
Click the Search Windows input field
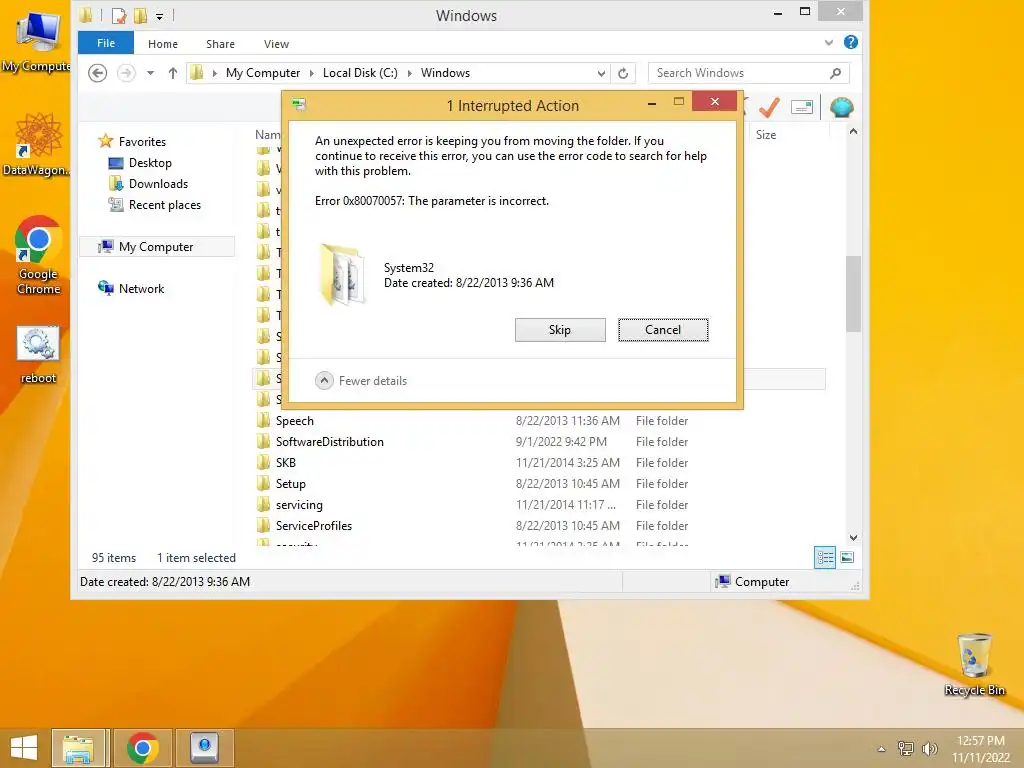pos(738,73)
